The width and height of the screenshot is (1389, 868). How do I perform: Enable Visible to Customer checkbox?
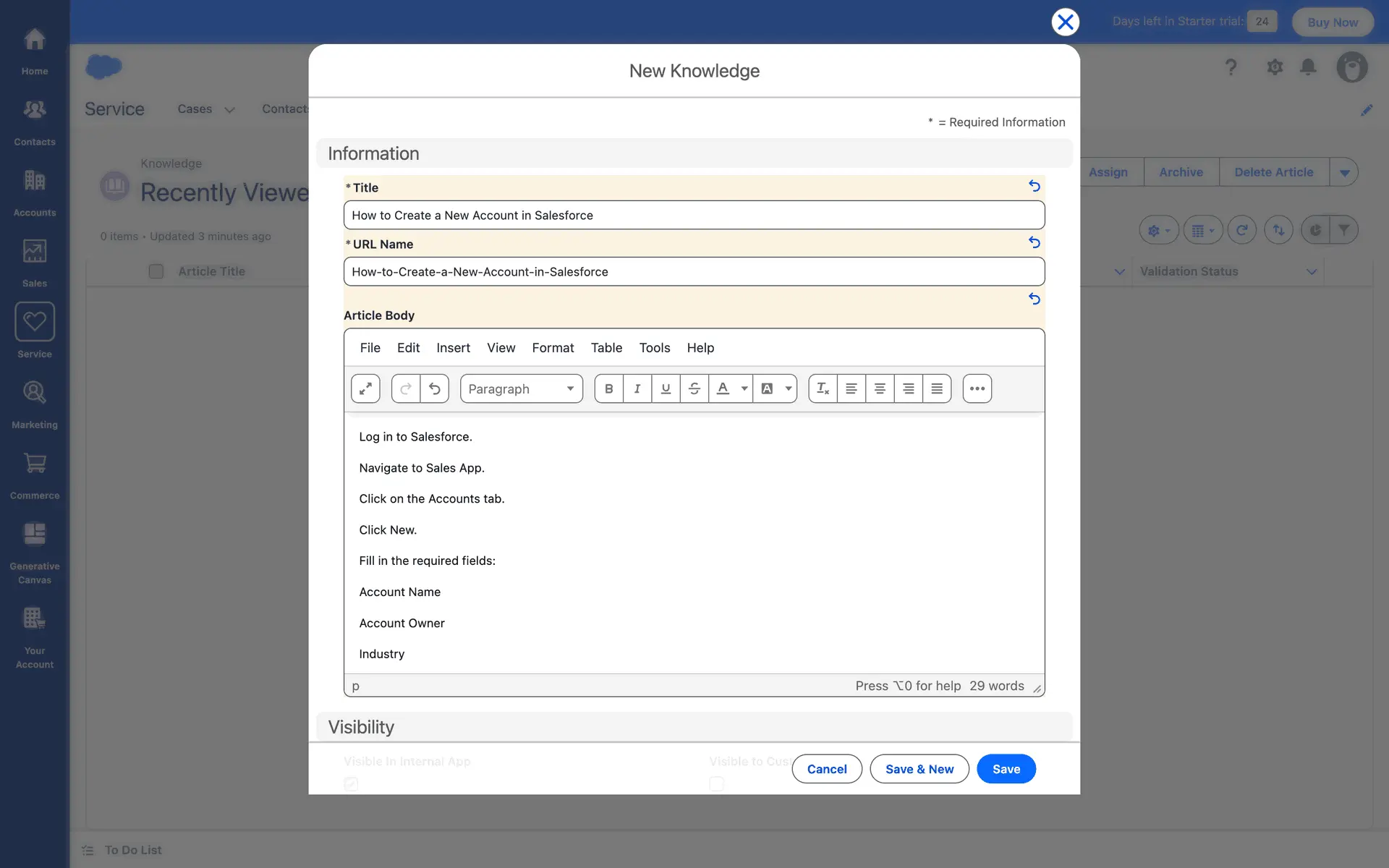click(716, 783)
